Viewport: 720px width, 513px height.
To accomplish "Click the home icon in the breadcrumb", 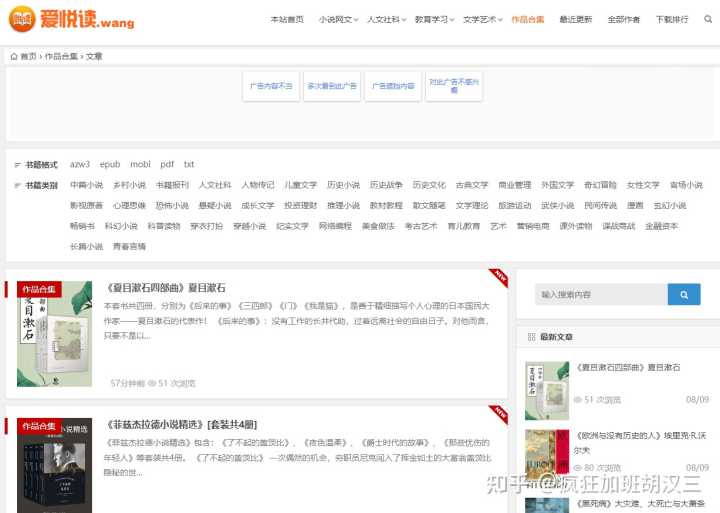I will 14,56.
